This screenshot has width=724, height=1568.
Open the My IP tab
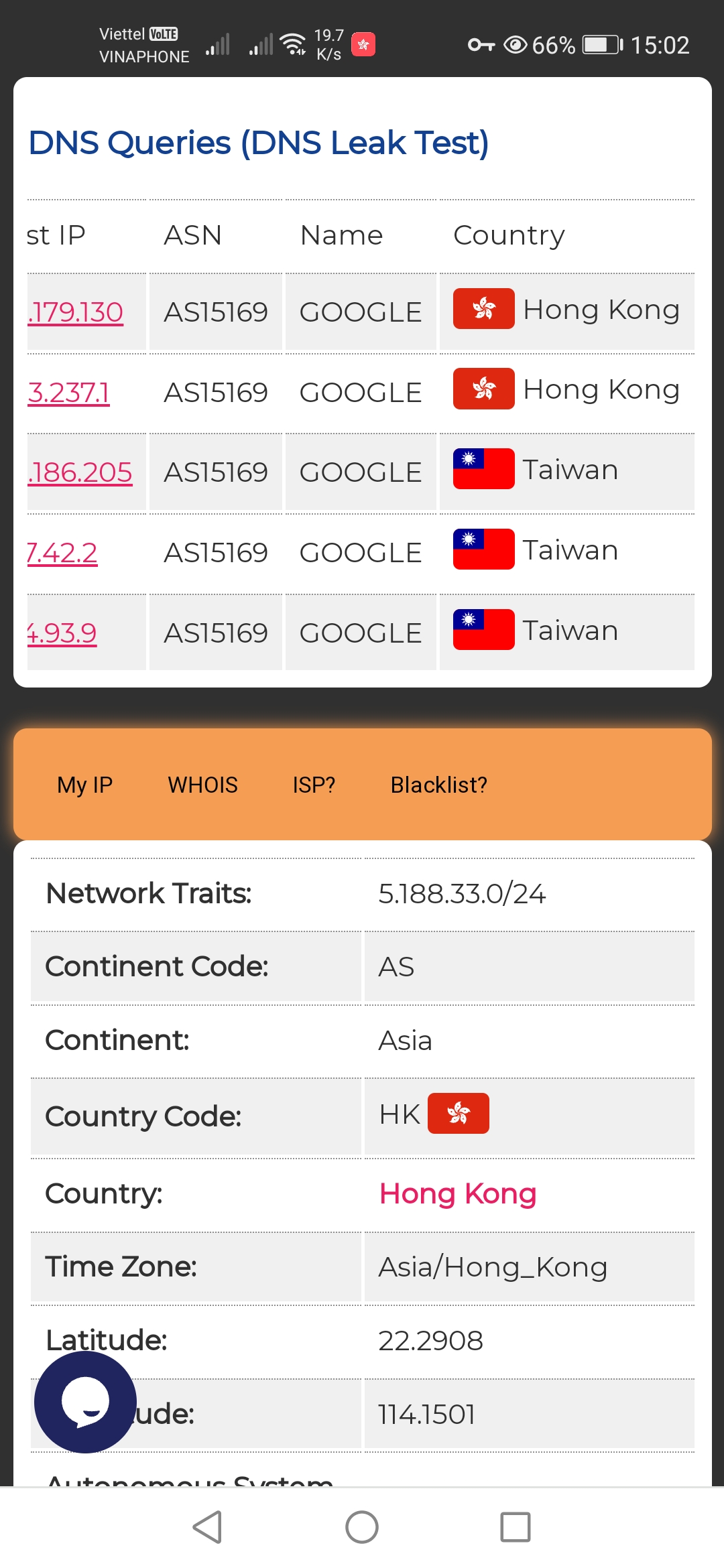(85, 785)
